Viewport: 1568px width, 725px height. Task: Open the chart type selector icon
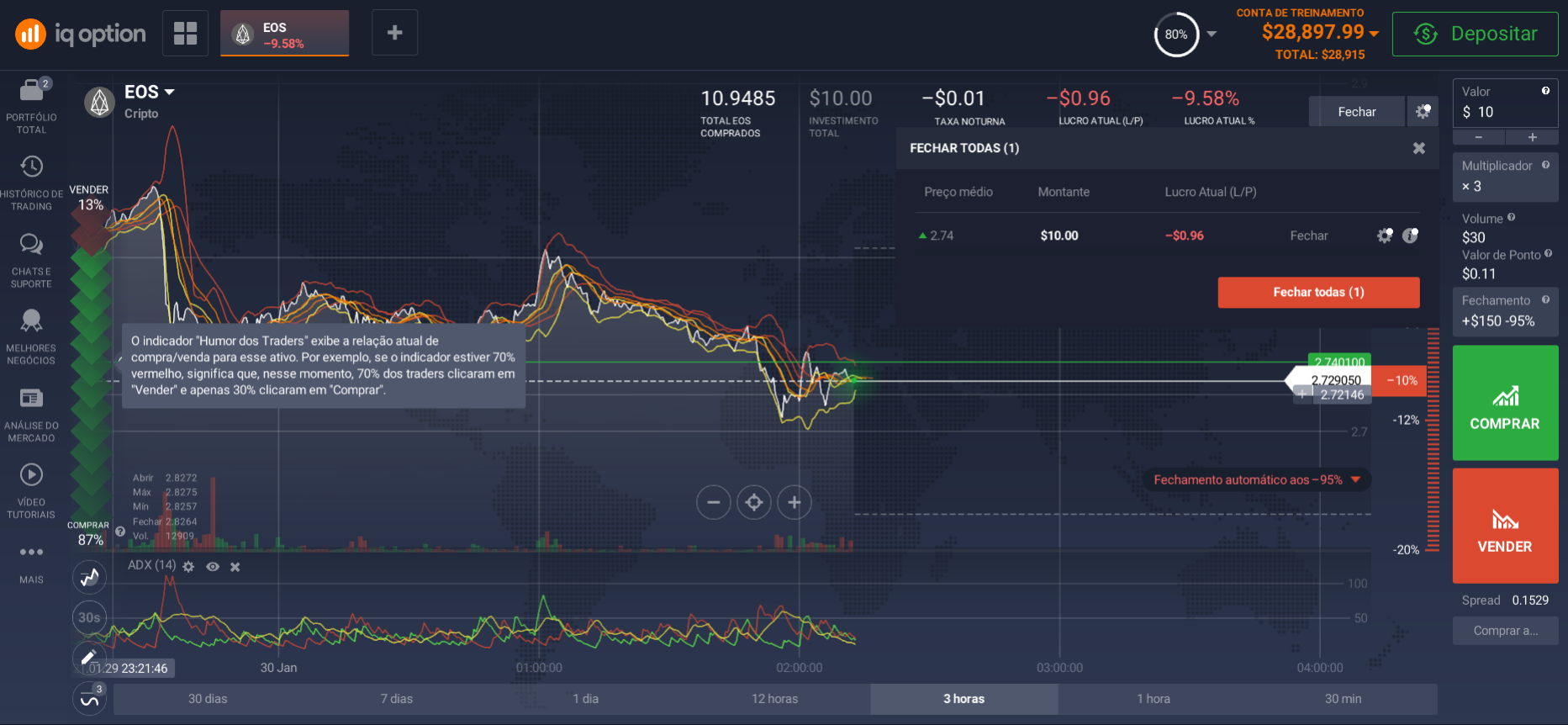pos(90,577)
